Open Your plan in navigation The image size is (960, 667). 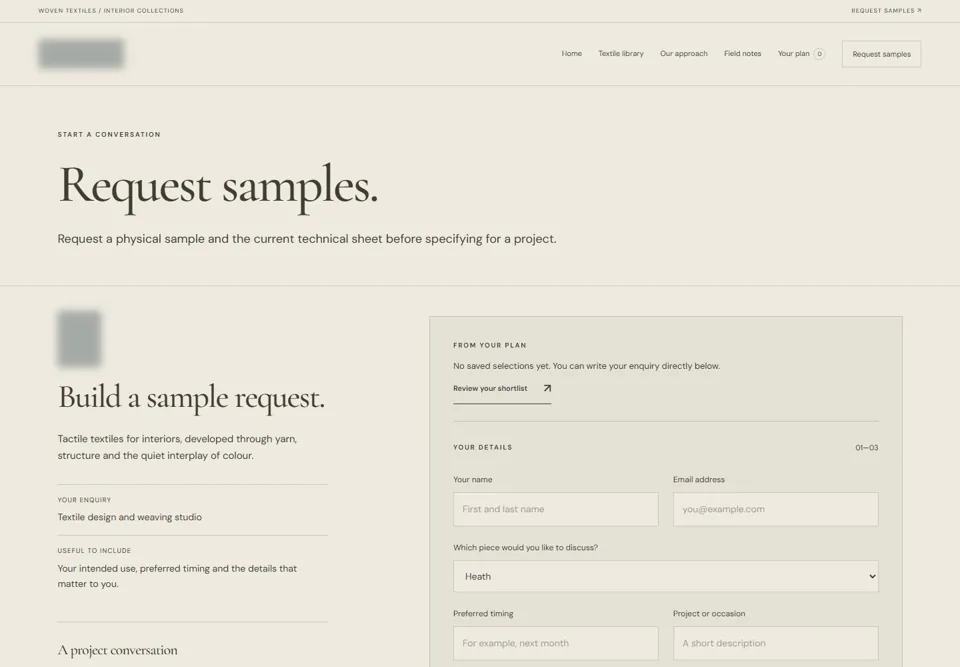point(793,54)
